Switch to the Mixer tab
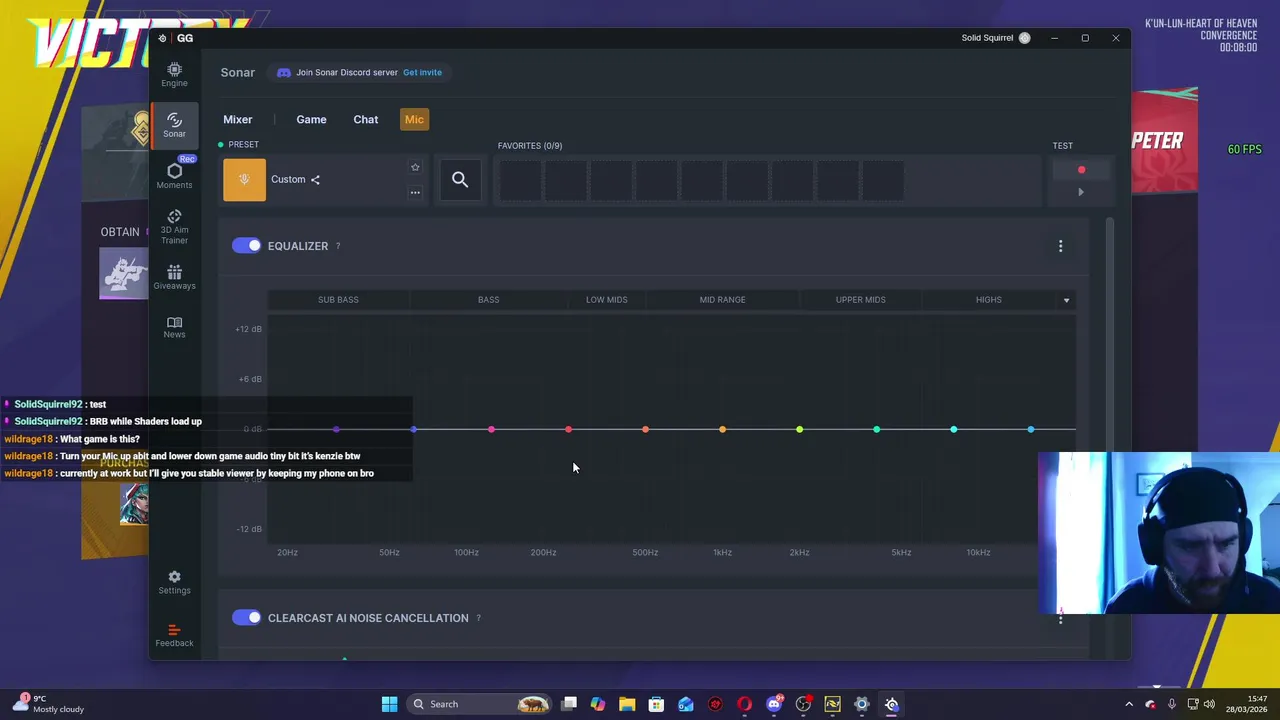1280x720 pixels. coord(238,120)
